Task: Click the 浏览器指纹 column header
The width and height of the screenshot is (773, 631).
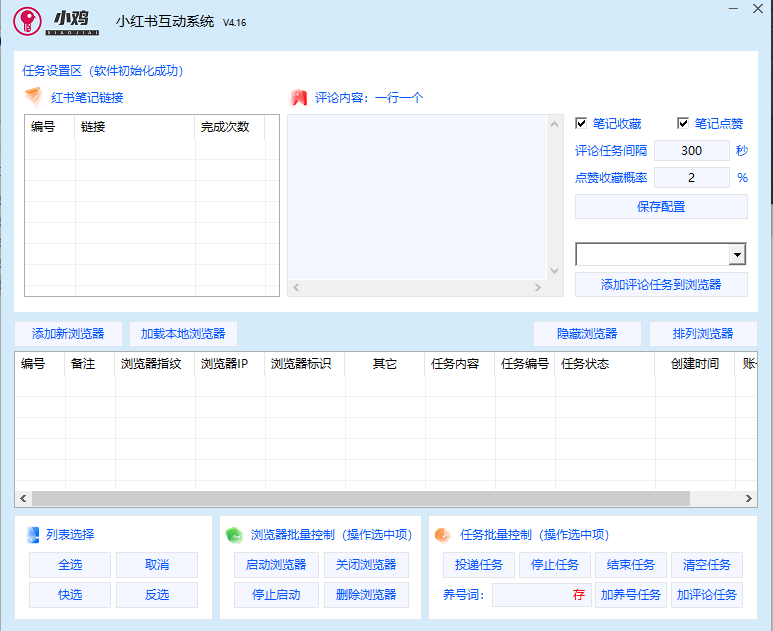Action: tap(155, 364)
